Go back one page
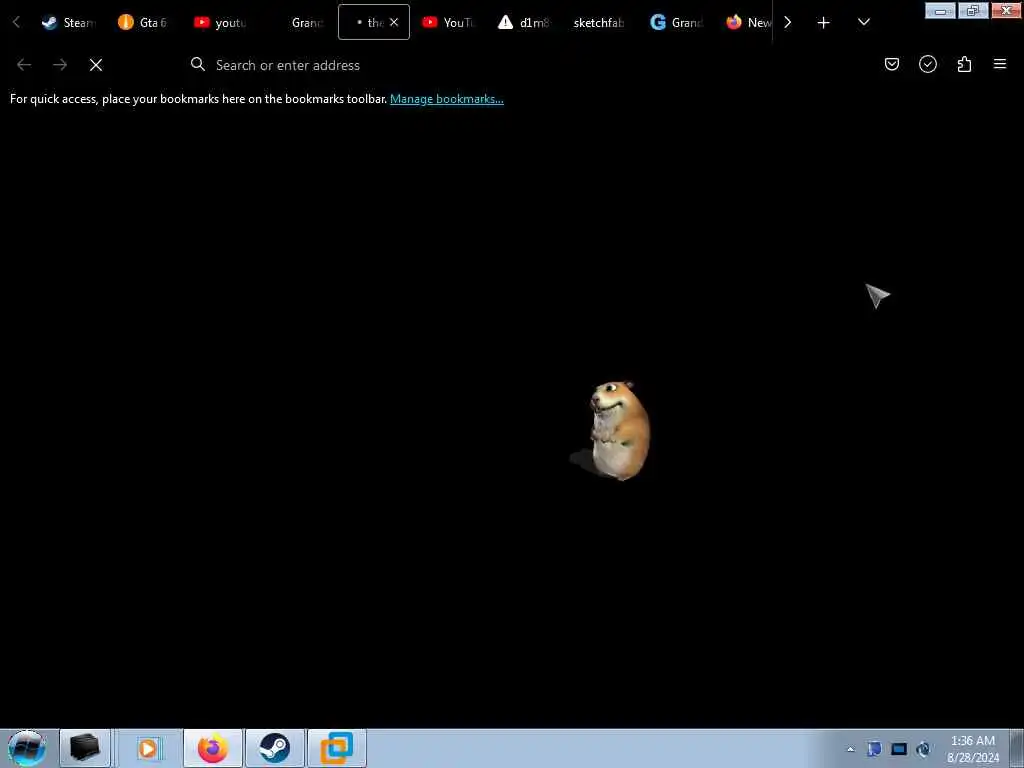 tap(24, 65)
